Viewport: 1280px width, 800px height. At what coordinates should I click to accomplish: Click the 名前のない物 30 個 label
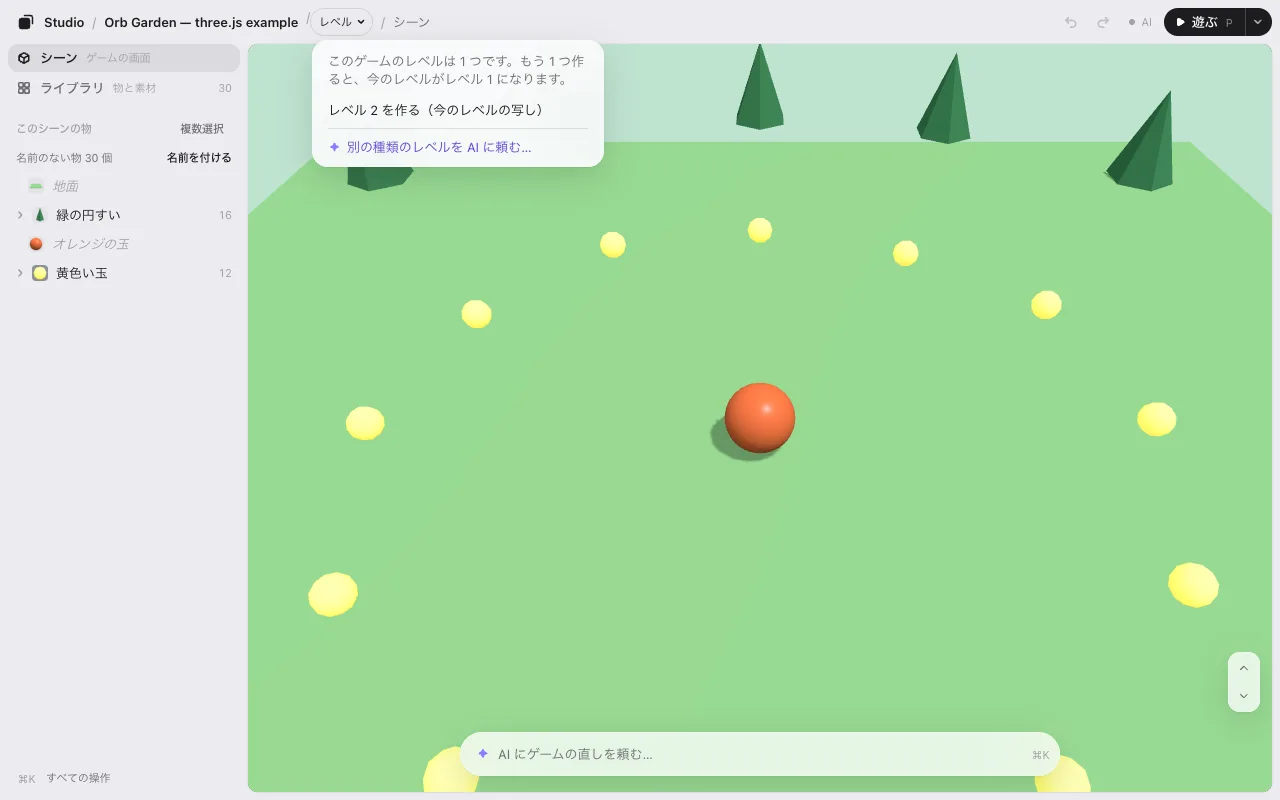point(64,158)
